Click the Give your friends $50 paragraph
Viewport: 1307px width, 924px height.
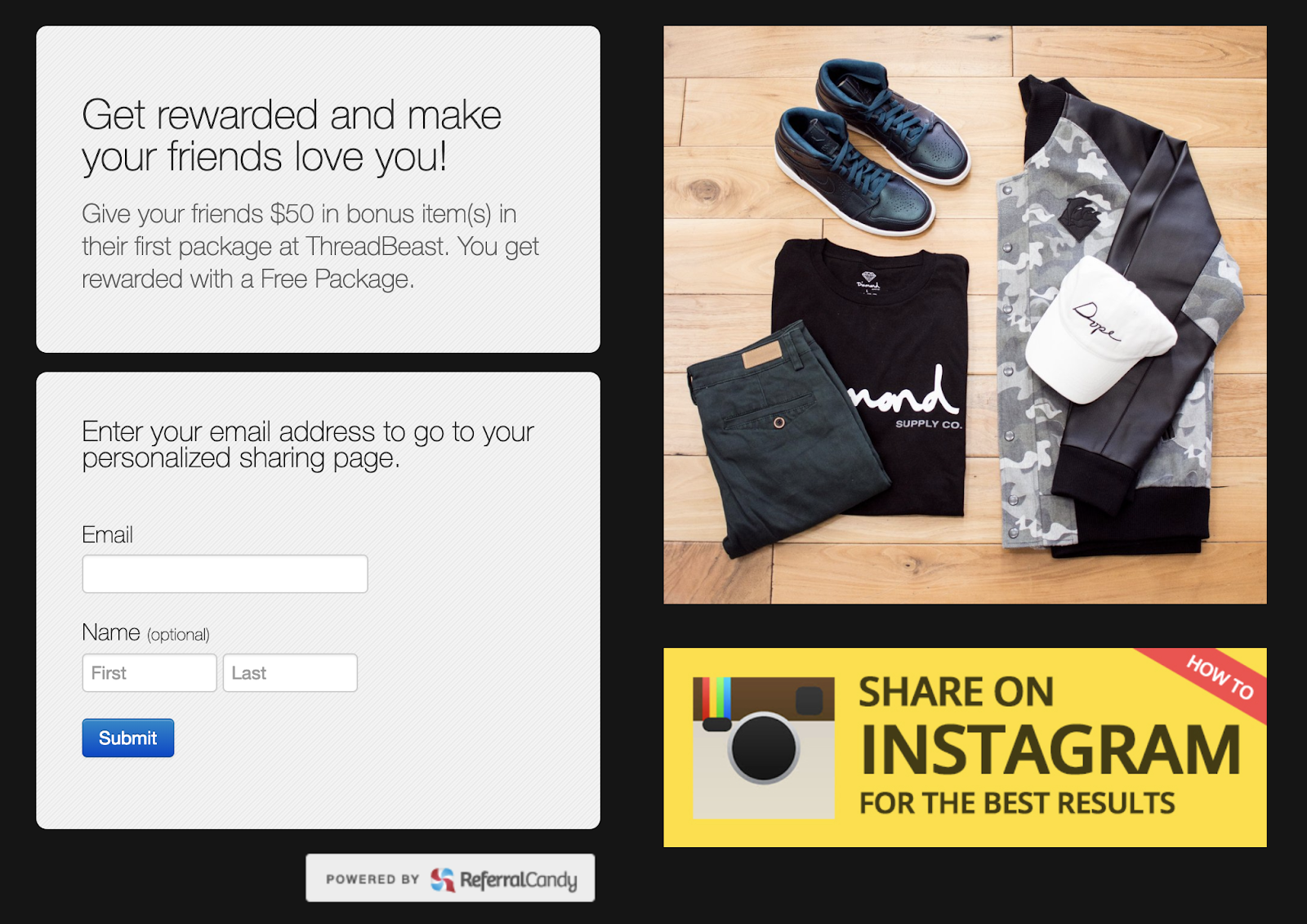coord(310,246)
